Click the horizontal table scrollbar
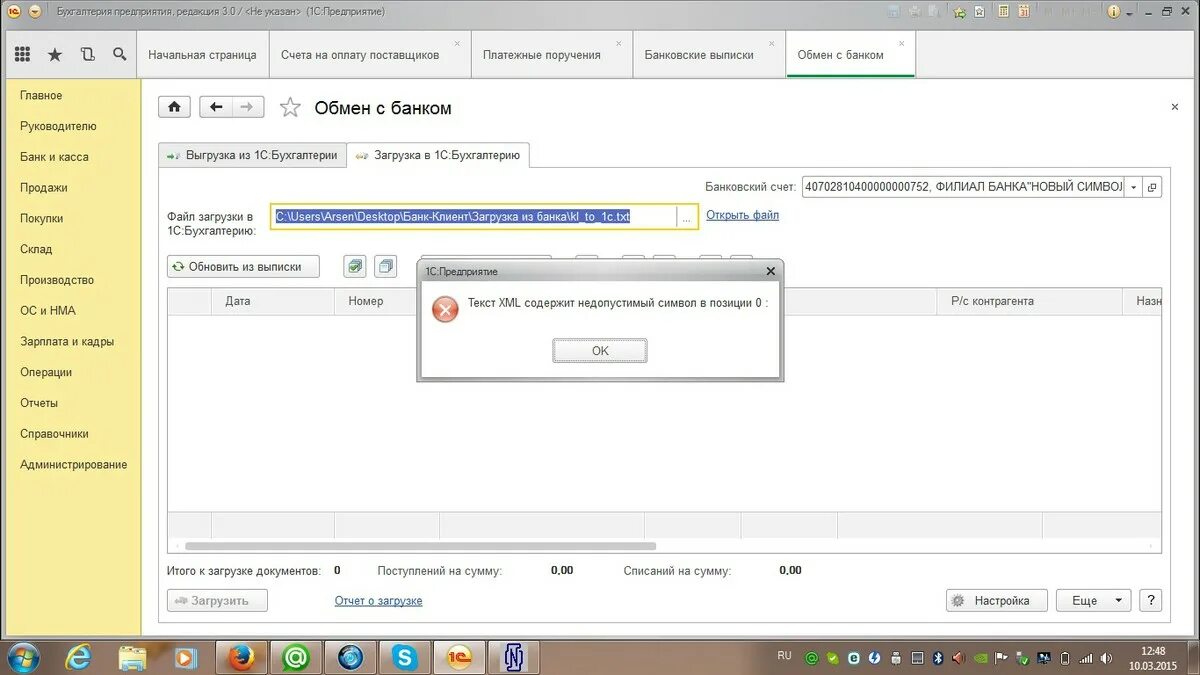The width and height of the screenshot is (1200, 675). tap(420, 546)
